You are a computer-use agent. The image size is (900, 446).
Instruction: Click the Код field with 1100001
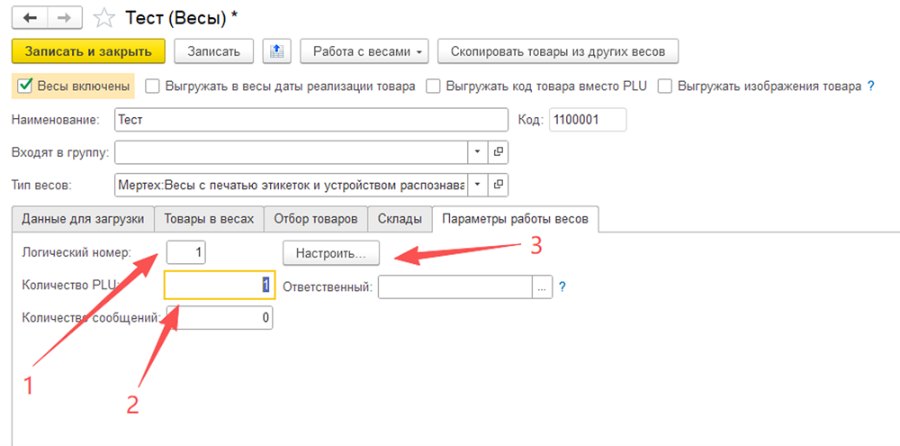(588, 119)
